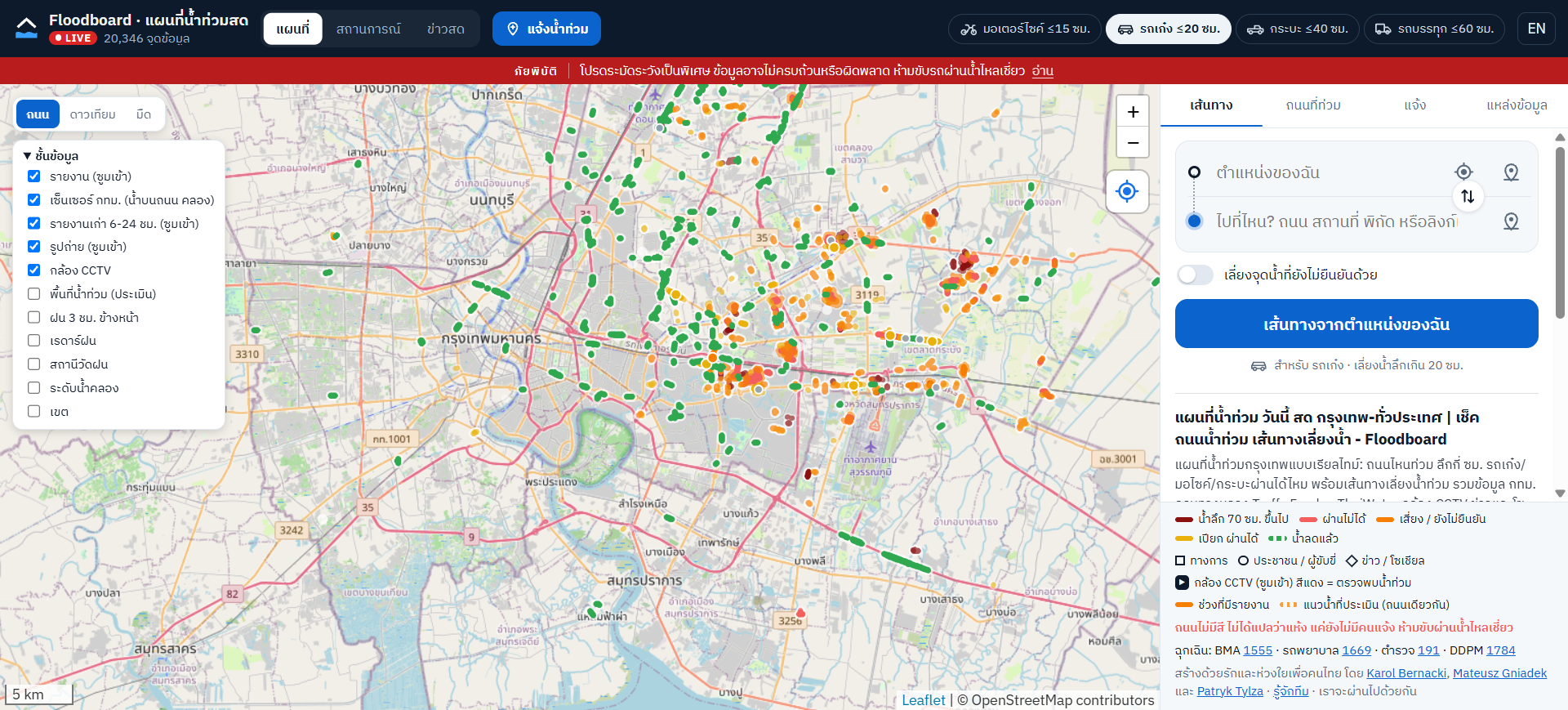The image size is (1568, 710).
Task: Click the side panel scrollbar
Action: click(1560, 233)
